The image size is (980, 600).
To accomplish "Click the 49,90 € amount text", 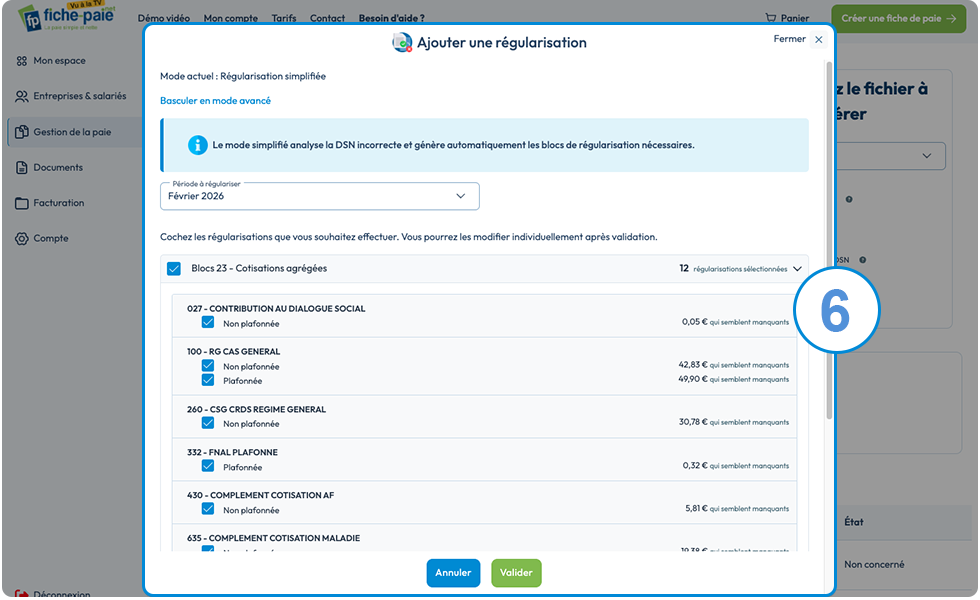I will click(x=693, y=379).
